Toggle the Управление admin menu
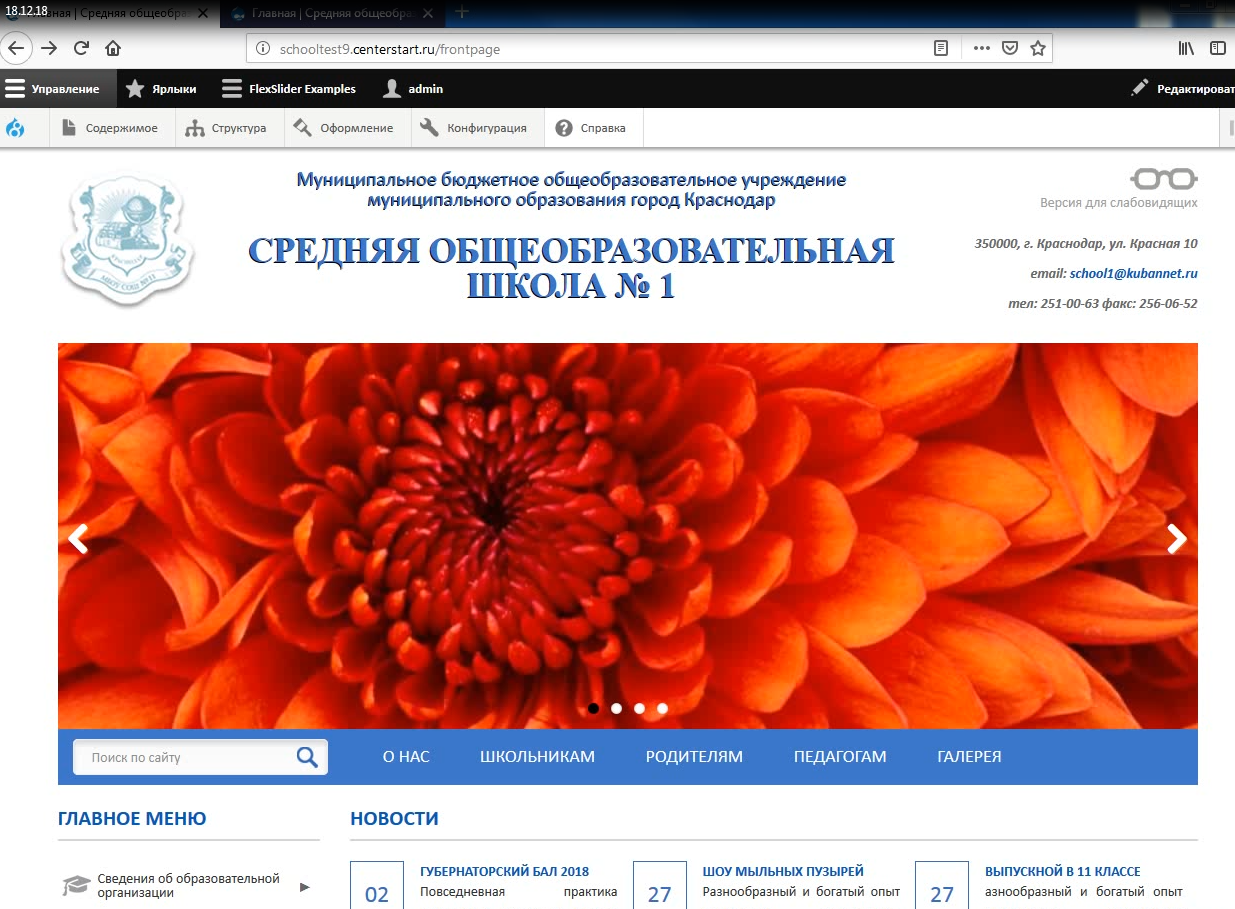The width and height of the screenshot is (1235, 909). click(57, 89)
